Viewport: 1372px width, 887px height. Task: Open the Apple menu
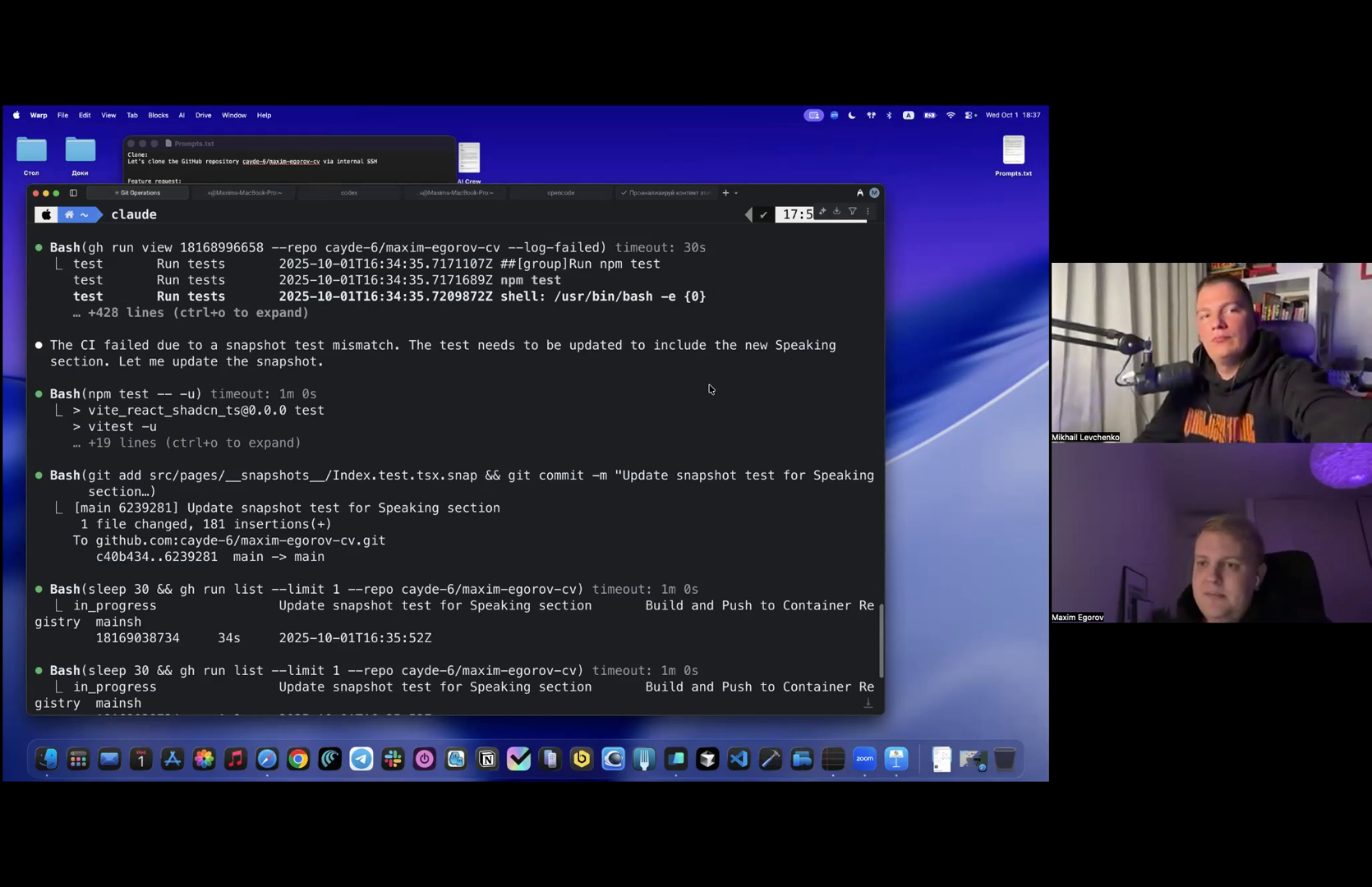[x=16, y=115]
